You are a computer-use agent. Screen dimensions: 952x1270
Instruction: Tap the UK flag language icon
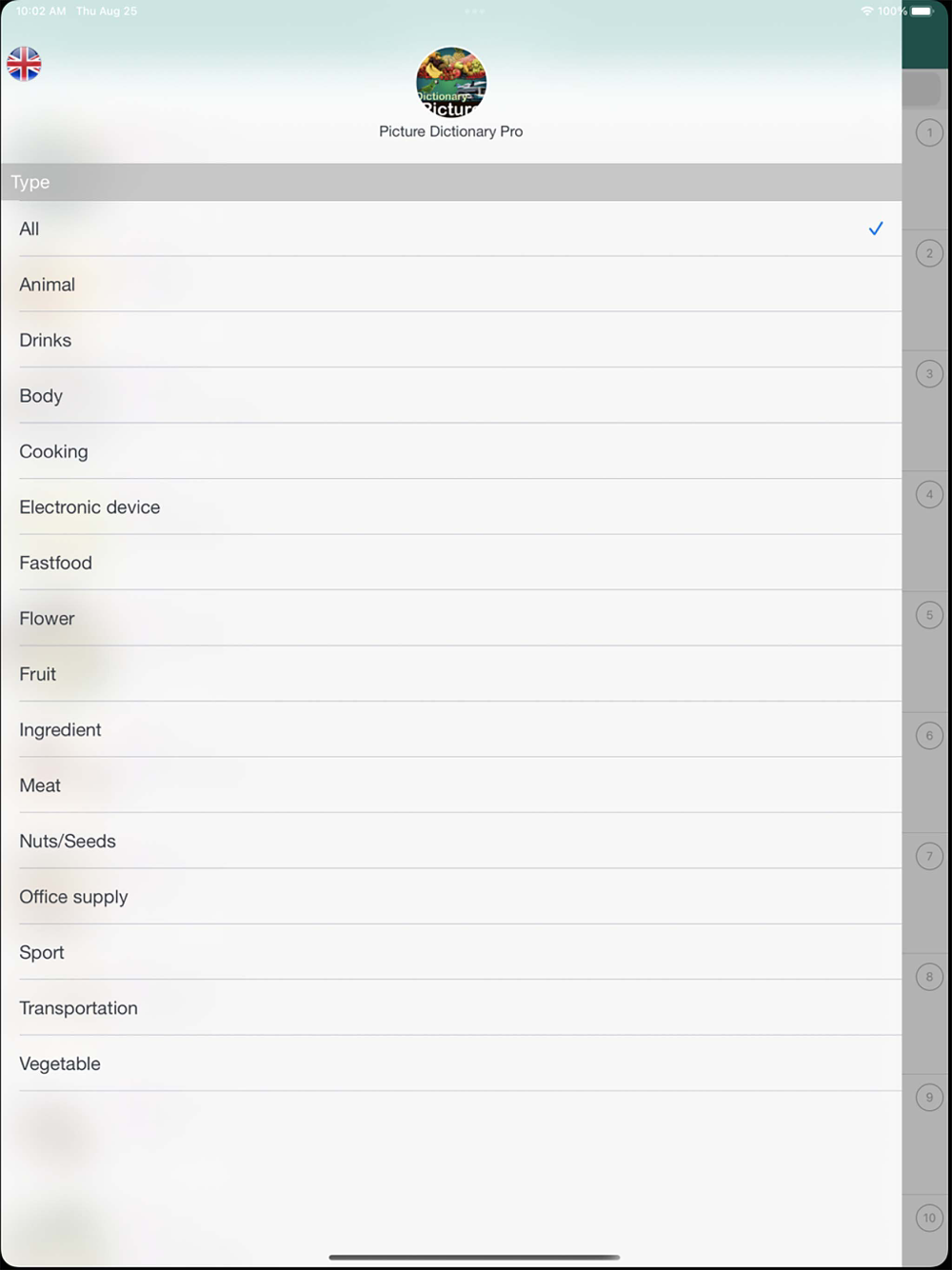[x=24, y=64]
